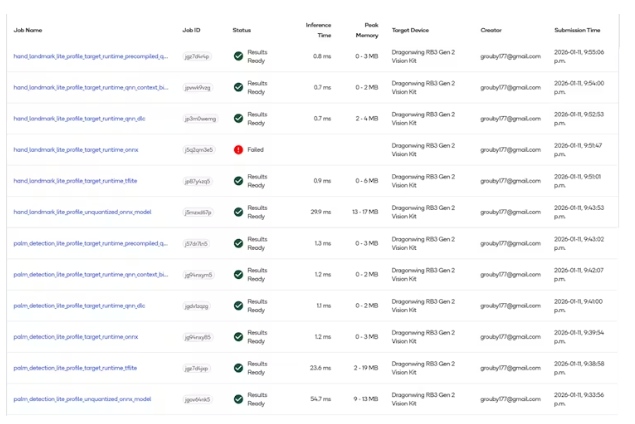Click the Status column header
The width and height of the screenshot is (635, 424).
click(242, 30)
